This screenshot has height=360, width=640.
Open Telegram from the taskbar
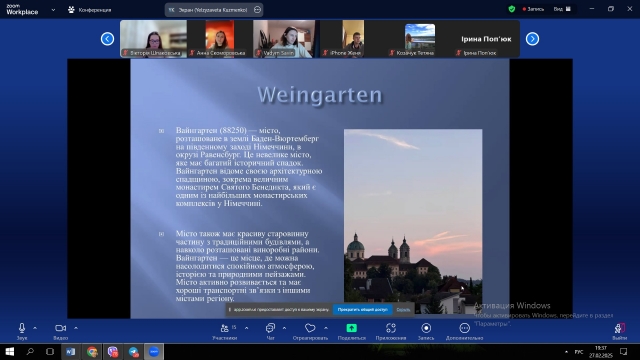(133, 351)
